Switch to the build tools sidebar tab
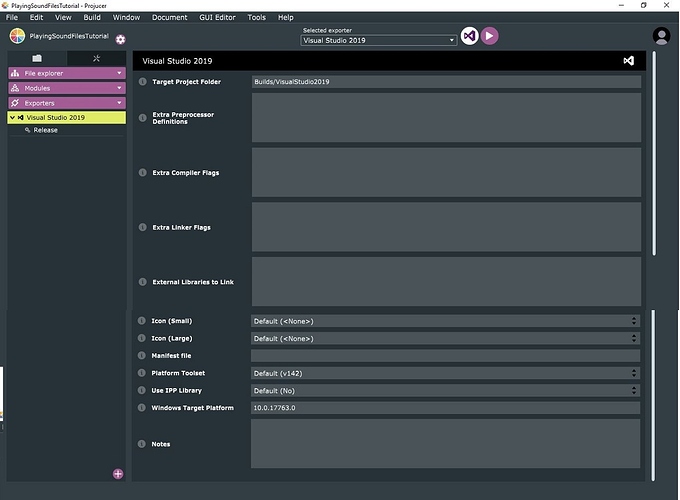The image size is (680, 500). pos(96,58)
